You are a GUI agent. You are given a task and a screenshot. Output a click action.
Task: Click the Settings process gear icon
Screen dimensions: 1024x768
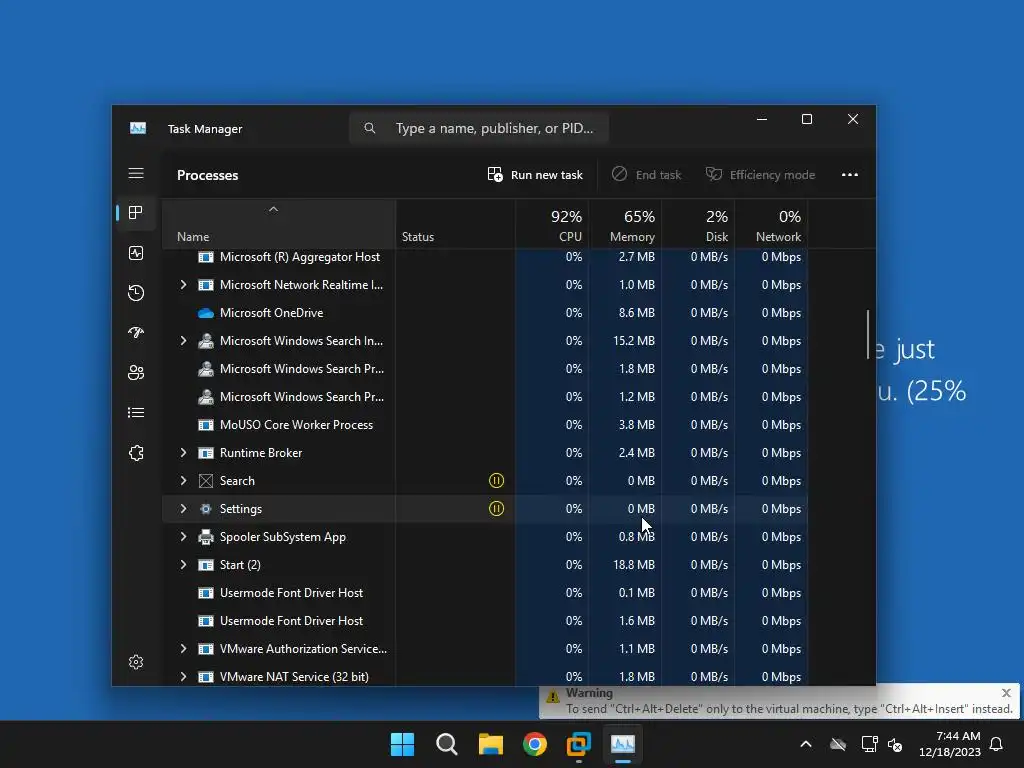[x=206, y=509]
